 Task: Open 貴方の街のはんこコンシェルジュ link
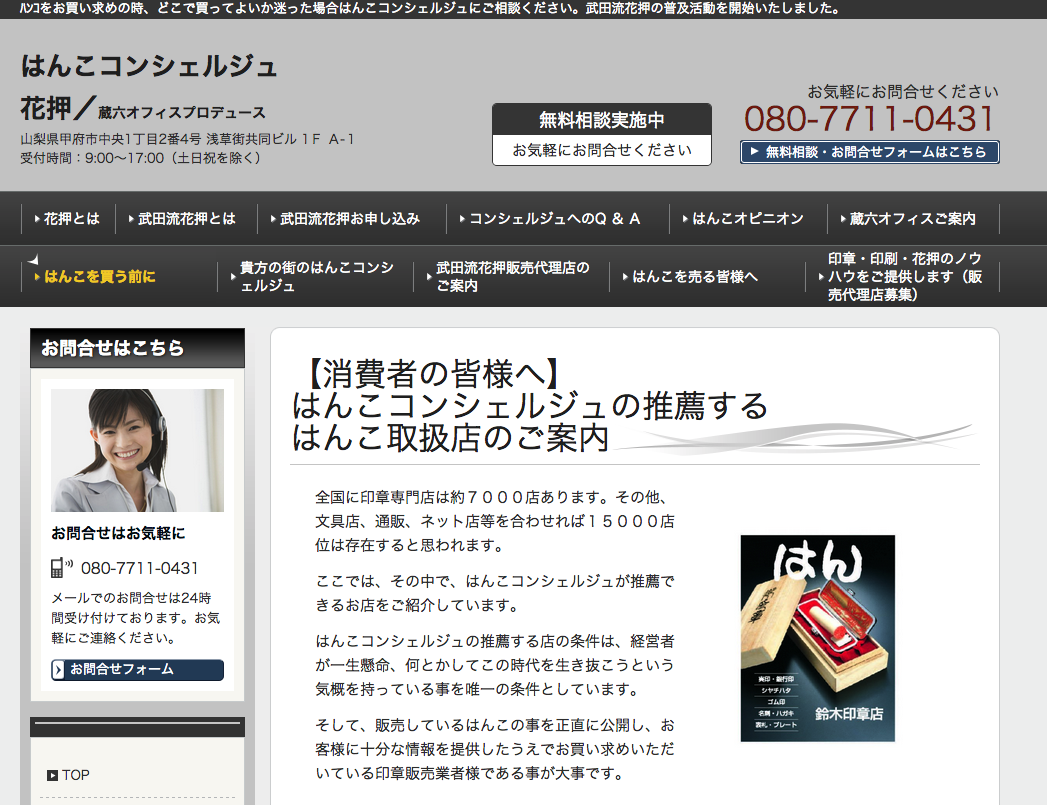click(x=316, y=277)
